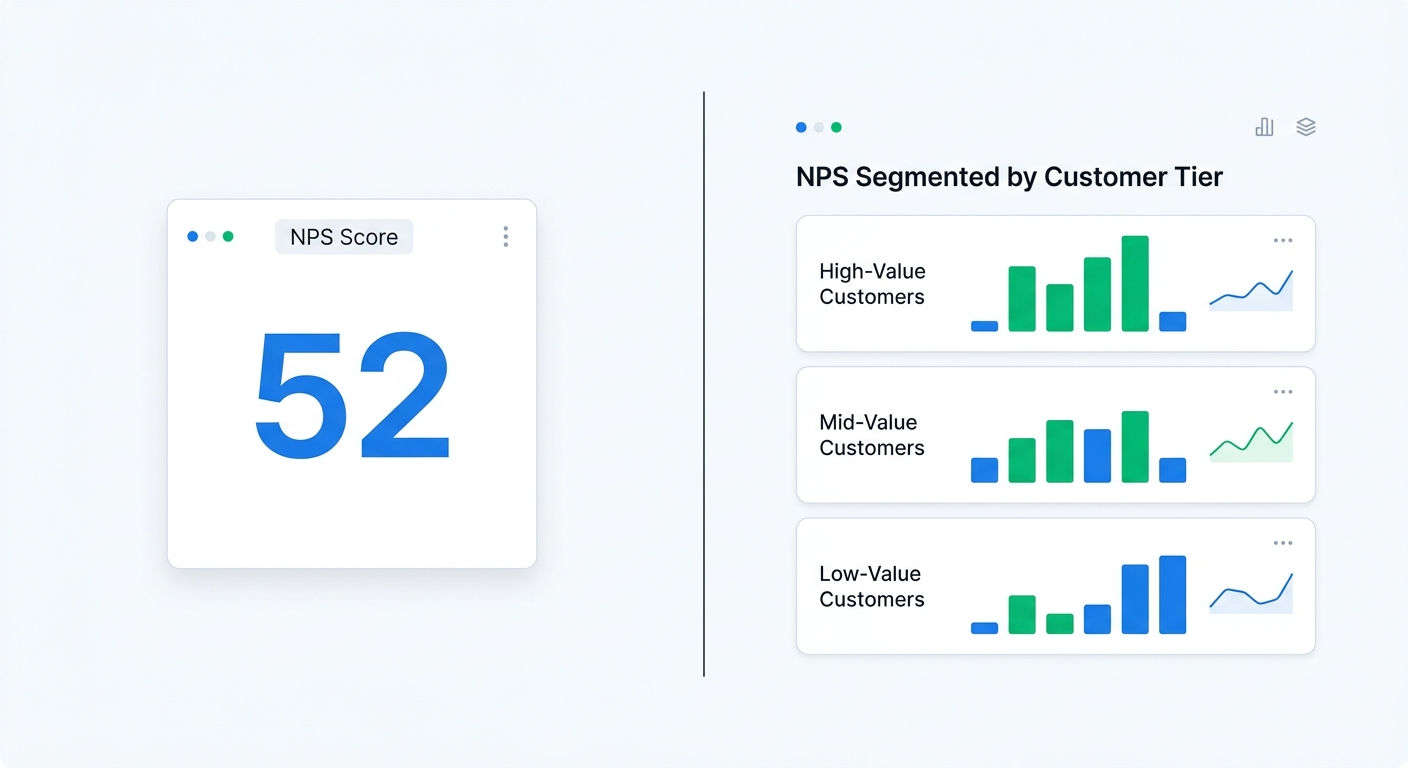Screen dimensions: 1408x768
Task: Click the NPS Segmented by Customer Tier heading
Action: (1009, 177)
